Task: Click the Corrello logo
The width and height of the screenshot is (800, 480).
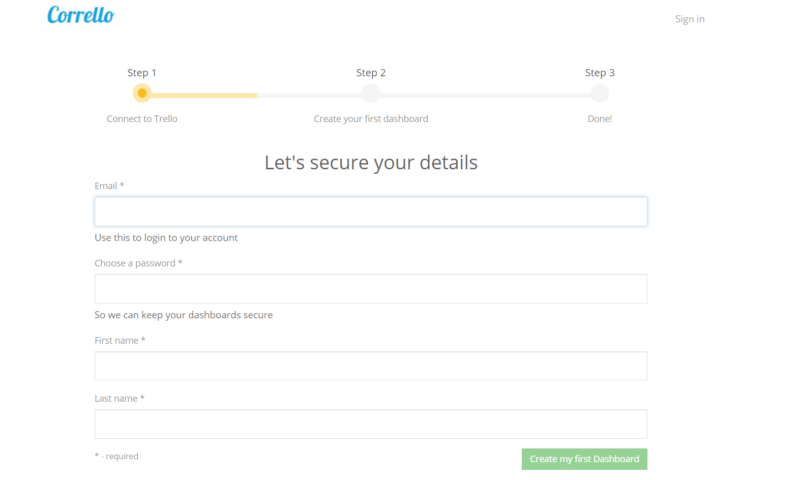Action: [x=80, y=16]
